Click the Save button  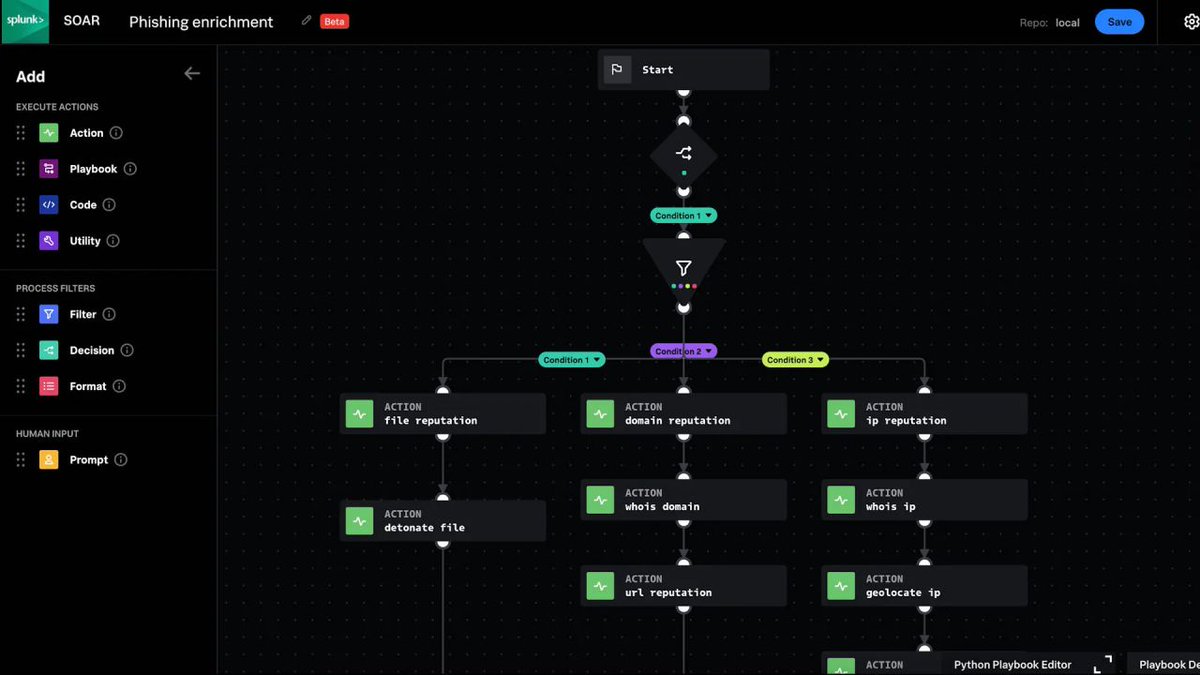(1119, 22)
